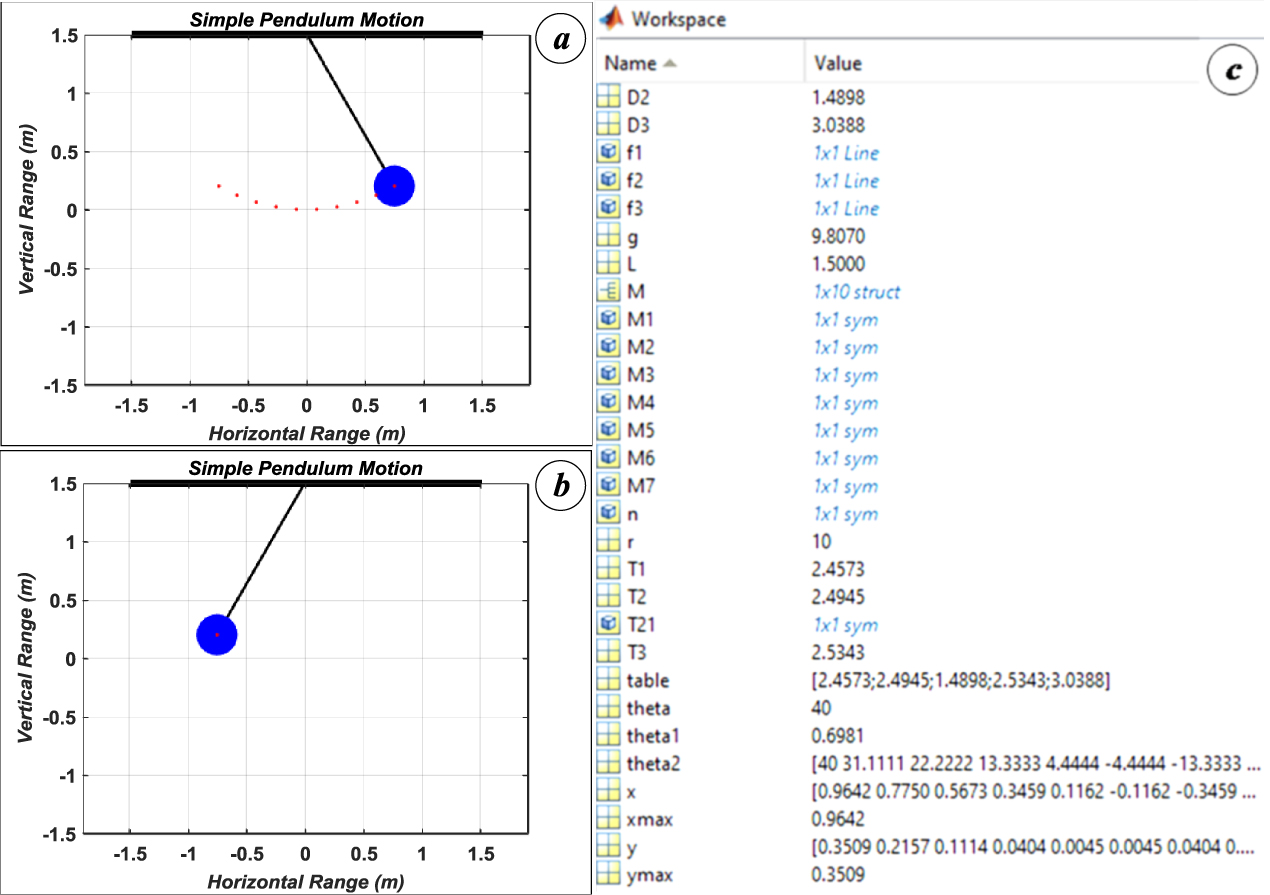Image resolution: width=1270 pixels, height=895 pixels.
Task: Click the sym icon next to variable n
Action: click(607, 513)
